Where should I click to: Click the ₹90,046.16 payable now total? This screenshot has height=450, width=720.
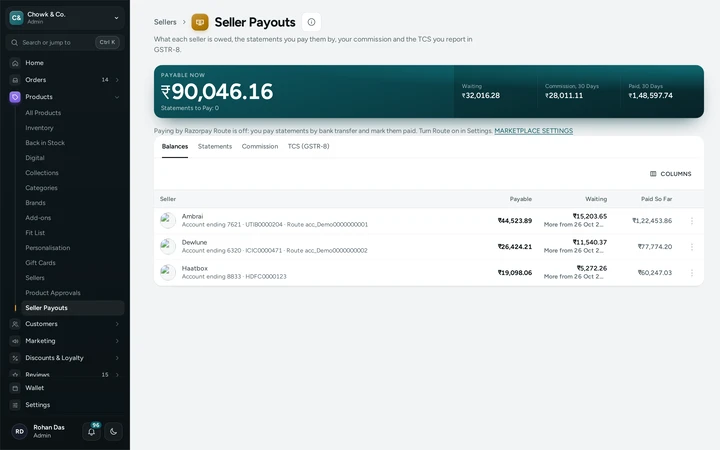[217, 92]
